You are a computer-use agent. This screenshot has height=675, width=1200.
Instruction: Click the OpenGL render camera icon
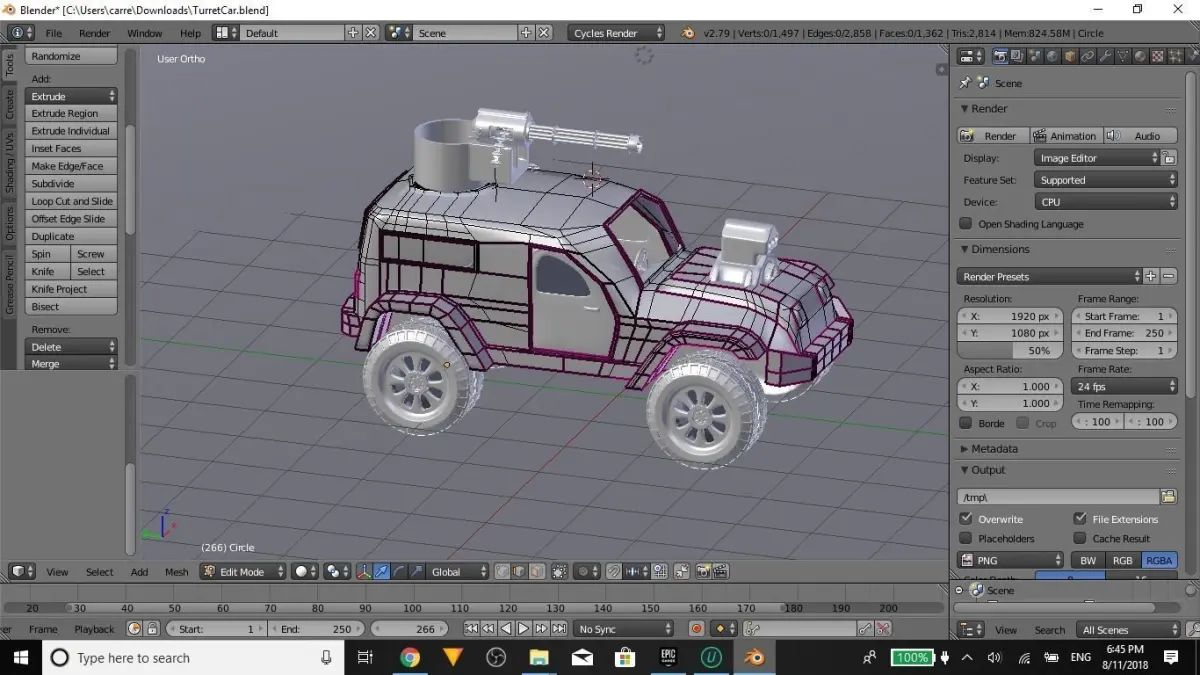pos(702,572)
